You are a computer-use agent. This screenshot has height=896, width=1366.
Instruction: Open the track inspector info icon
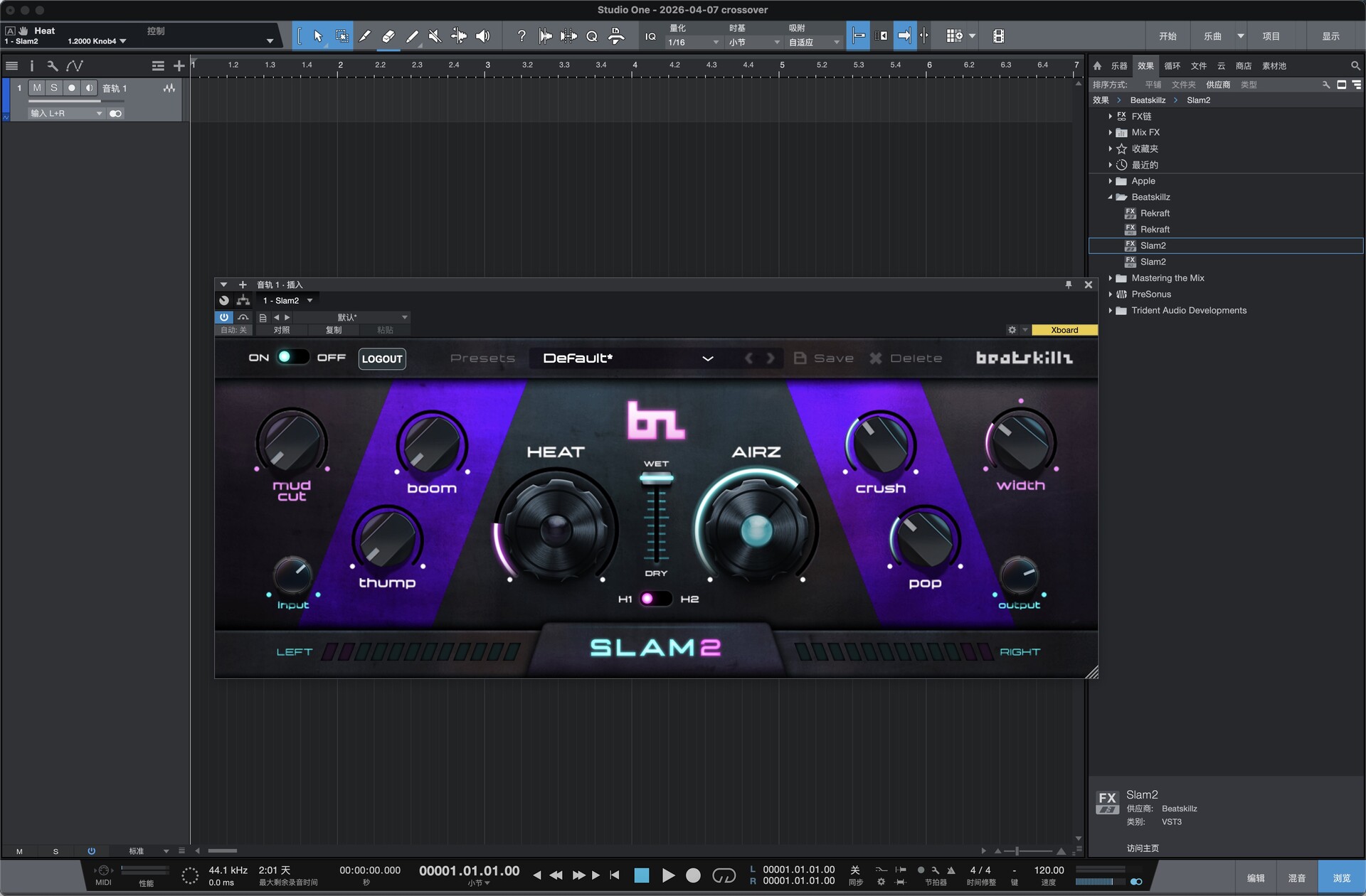31,66
